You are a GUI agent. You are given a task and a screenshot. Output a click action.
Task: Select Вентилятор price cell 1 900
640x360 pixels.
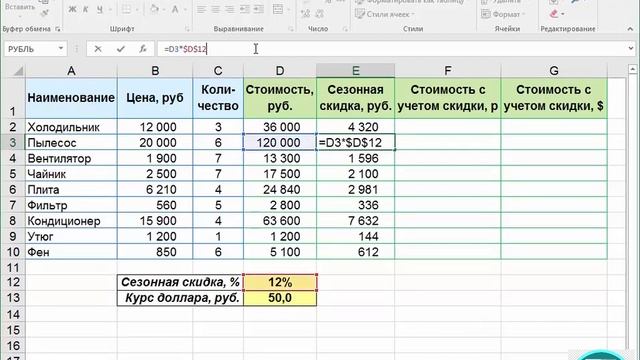tap(155, 158)
